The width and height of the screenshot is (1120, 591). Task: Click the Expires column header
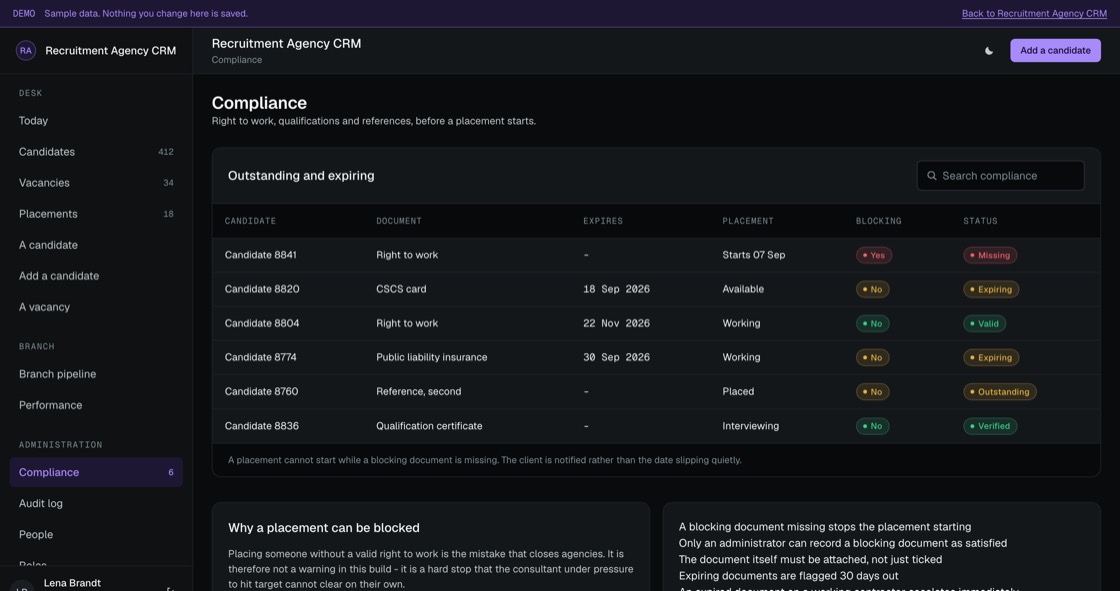click(603, 221)
